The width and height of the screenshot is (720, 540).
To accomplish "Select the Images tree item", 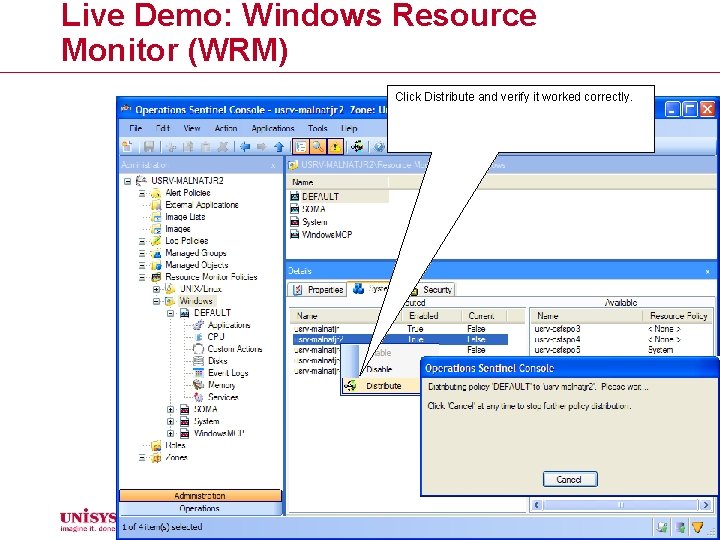I will [178, 229].
